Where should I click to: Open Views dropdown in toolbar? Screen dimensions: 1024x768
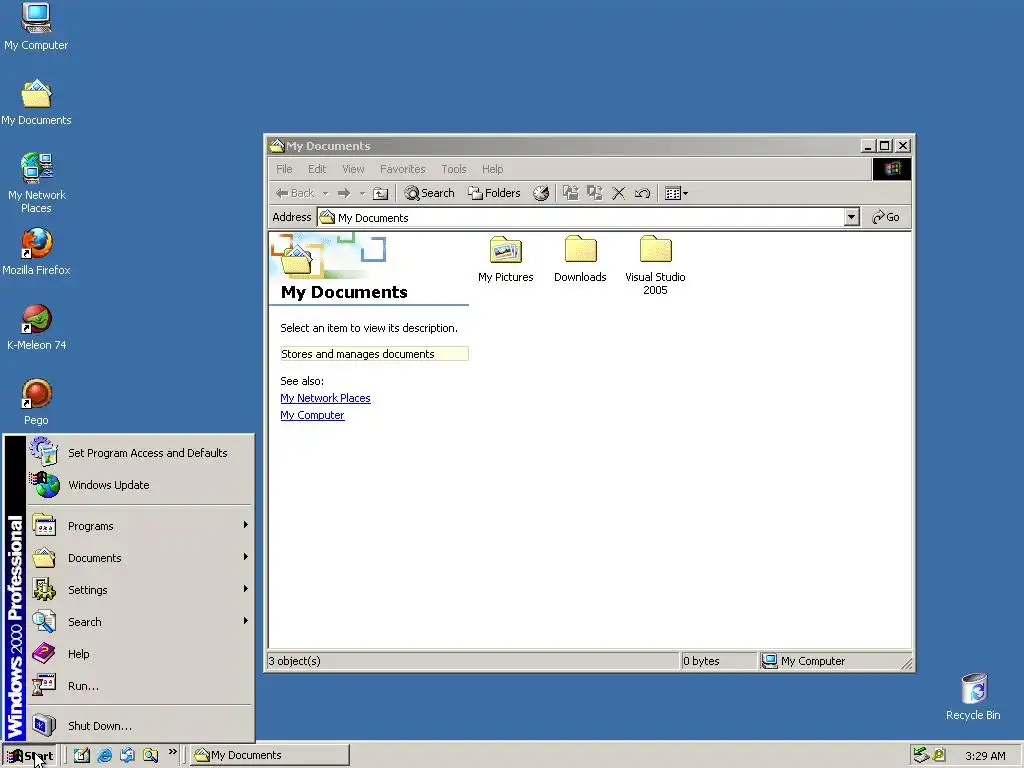point(676,193)
